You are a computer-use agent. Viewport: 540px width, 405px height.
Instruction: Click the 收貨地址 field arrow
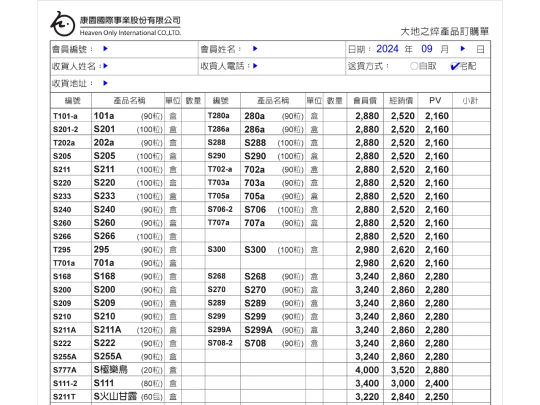click(105, 83)
